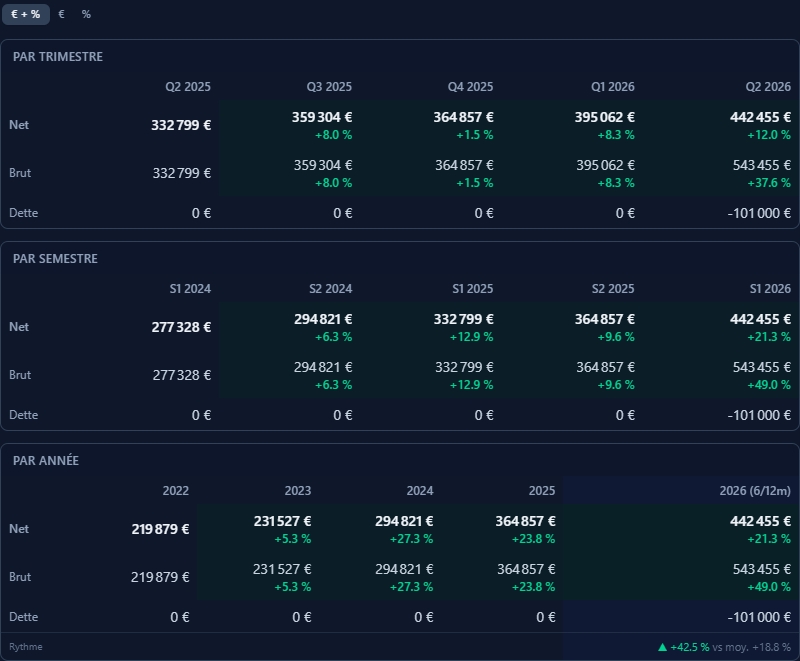Click the Brut value 543 455 € in Par Trimestre
Viewport: 800px width, 661px height.
[x=762, y=165]
